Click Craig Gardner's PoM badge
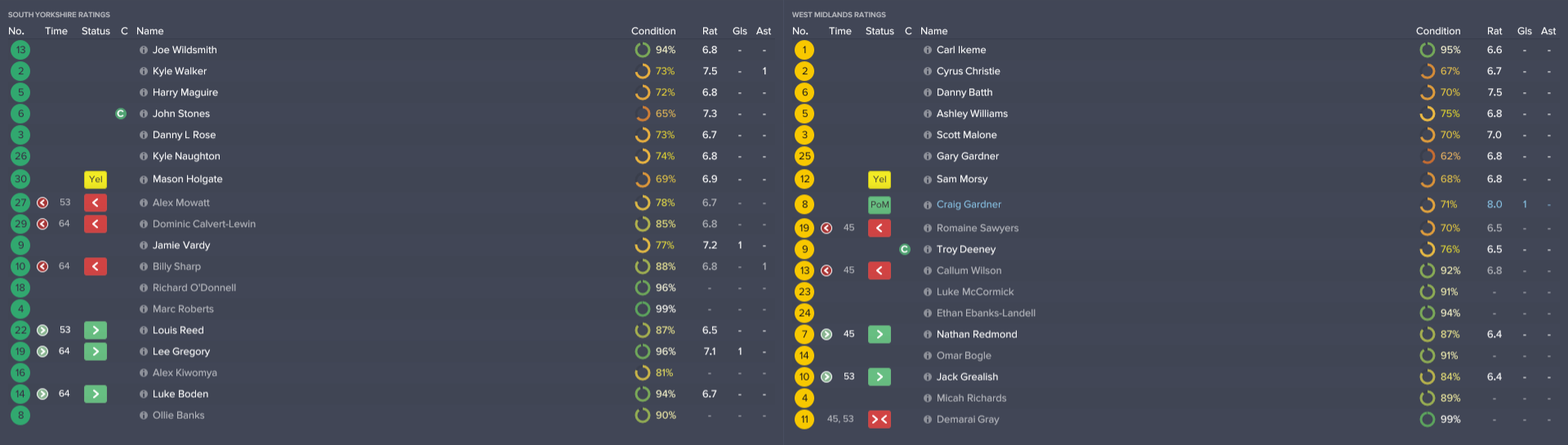The width and height of the screenshot is (1568, 445). 880,205
